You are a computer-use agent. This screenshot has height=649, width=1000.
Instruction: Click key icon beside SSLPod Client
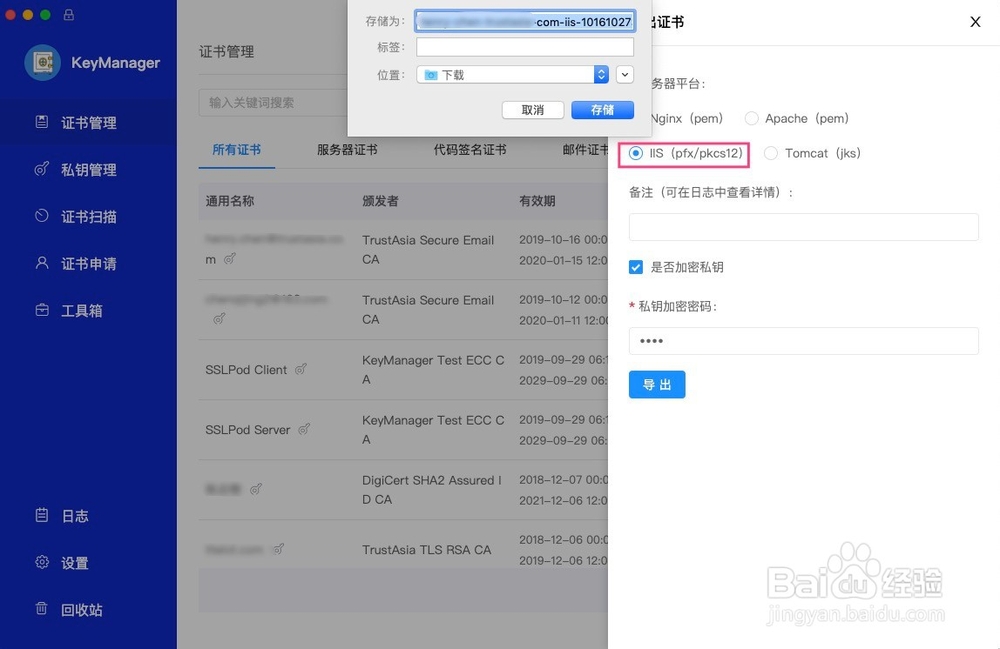click(x=301, y=369)
